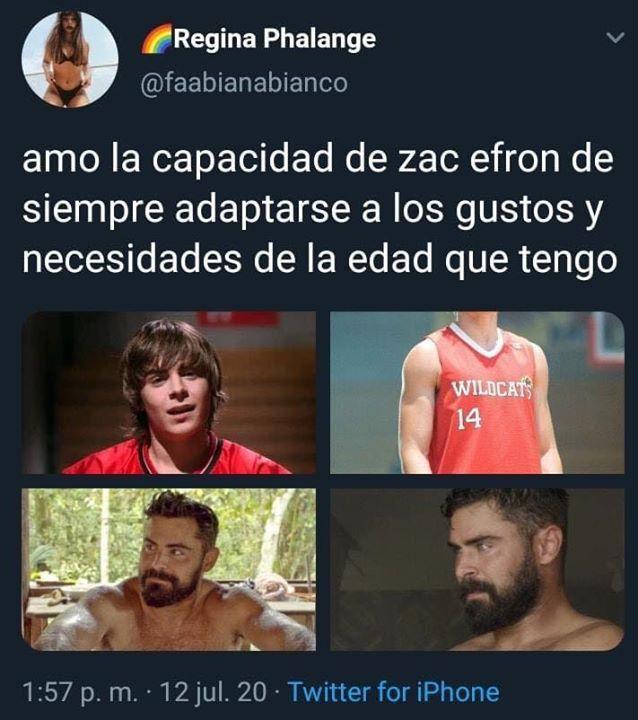Open the round profile avatar photo
This screenshot has height=720, width=638.
click(x=70, y=59)
